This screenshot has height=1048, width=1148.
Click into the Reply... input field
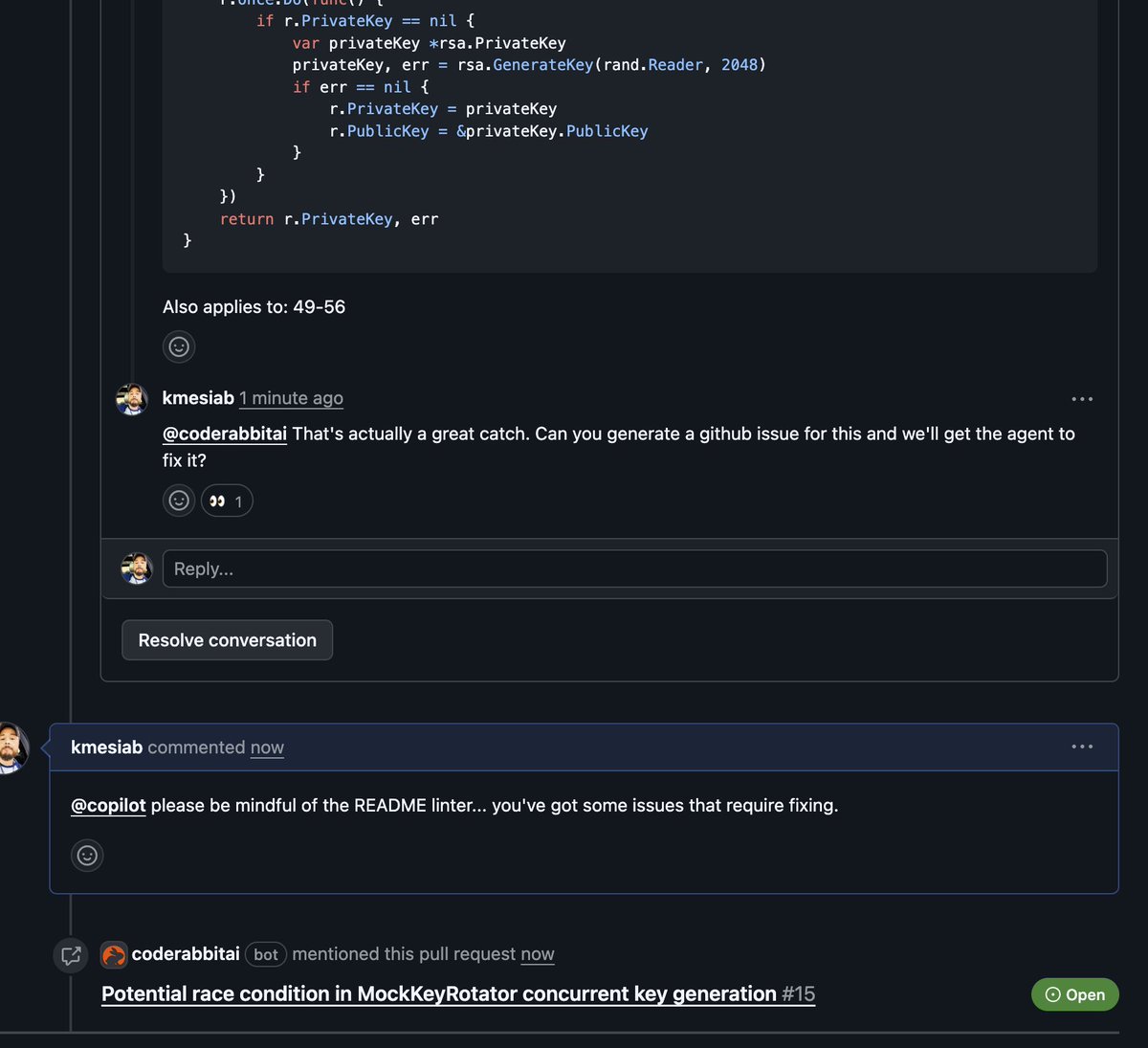634,569
